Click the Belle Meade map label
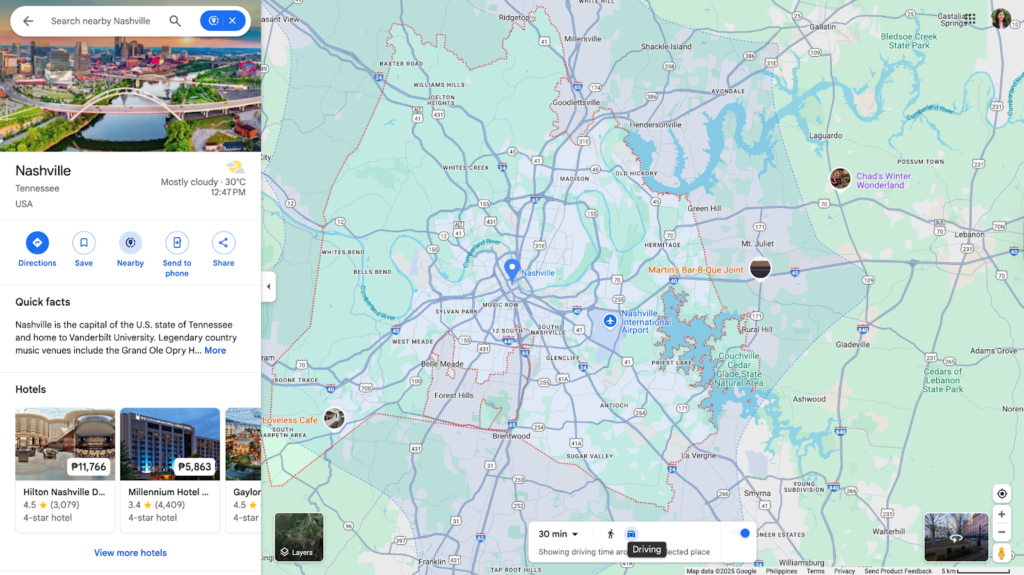The image size is (1024, 575). (442, 364)
